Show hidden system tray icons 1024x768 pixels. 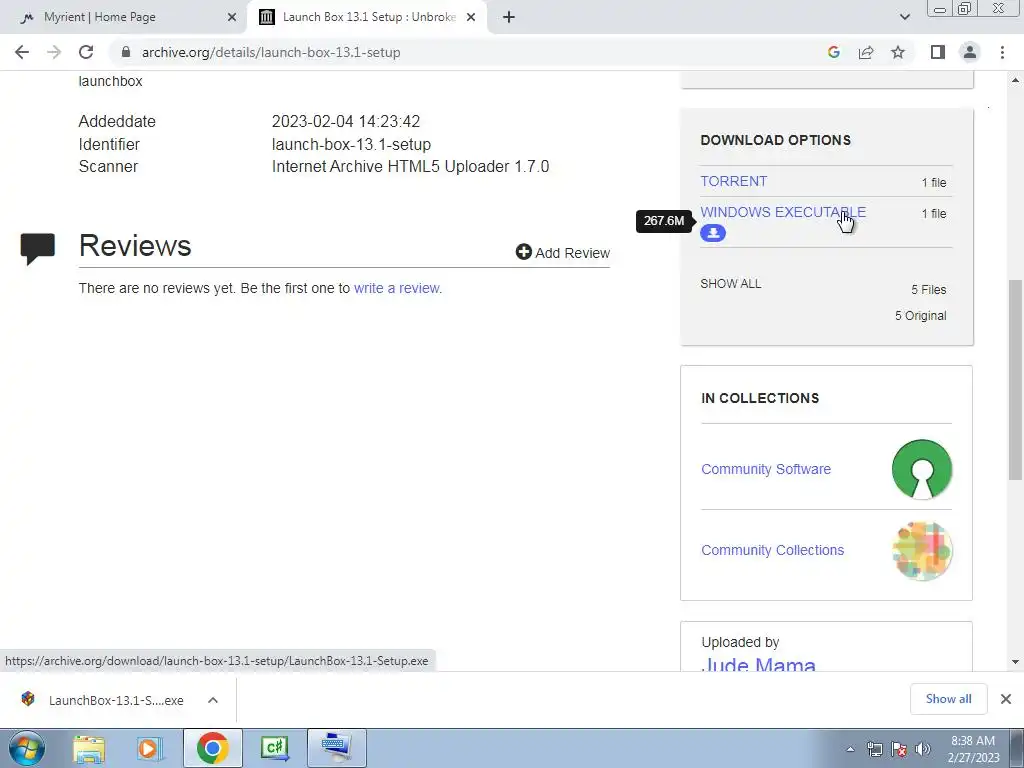tap(850, 750)
